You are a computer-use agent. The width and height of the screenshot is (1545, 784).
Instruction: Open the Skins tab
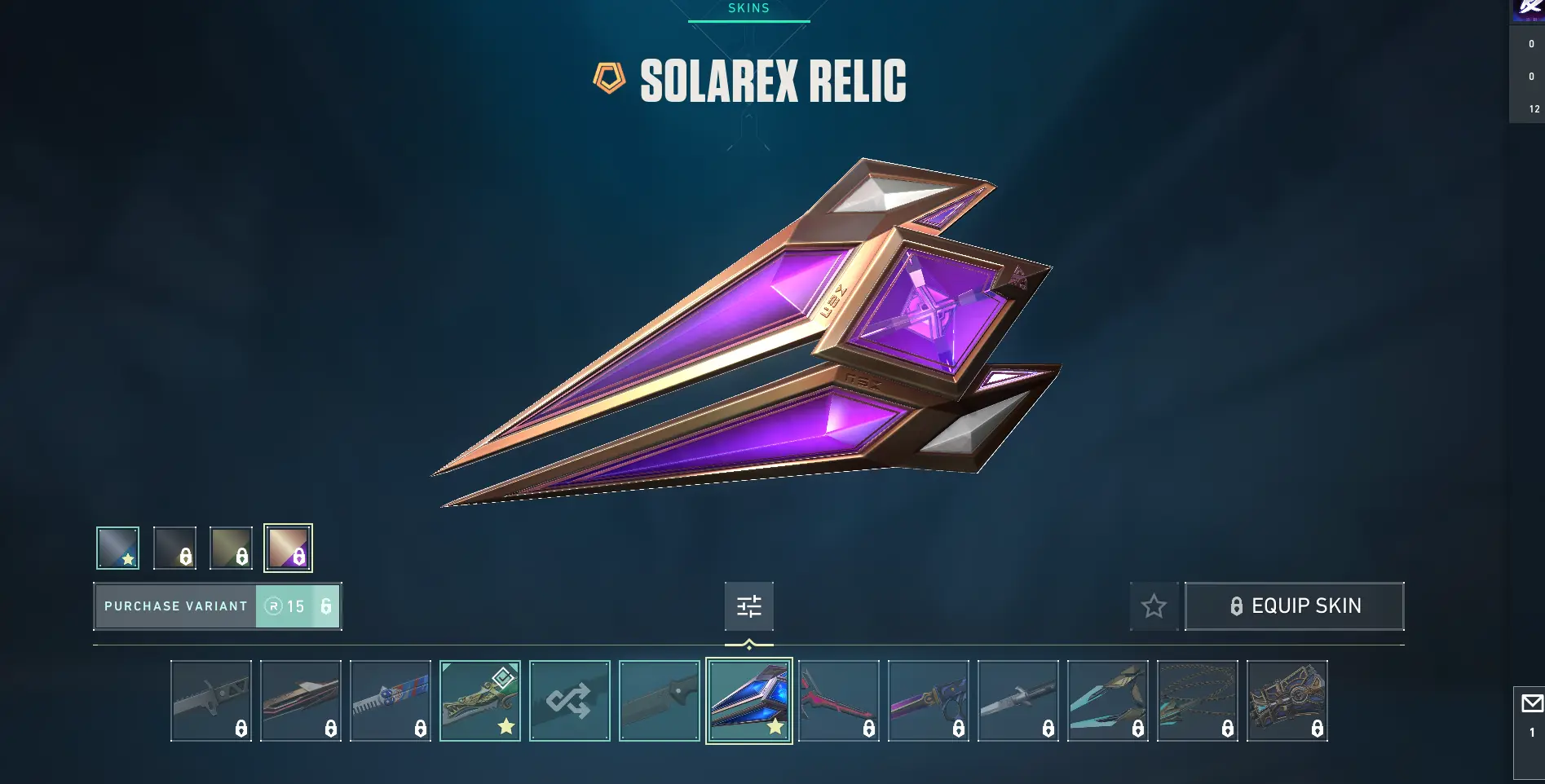point(748,9)
